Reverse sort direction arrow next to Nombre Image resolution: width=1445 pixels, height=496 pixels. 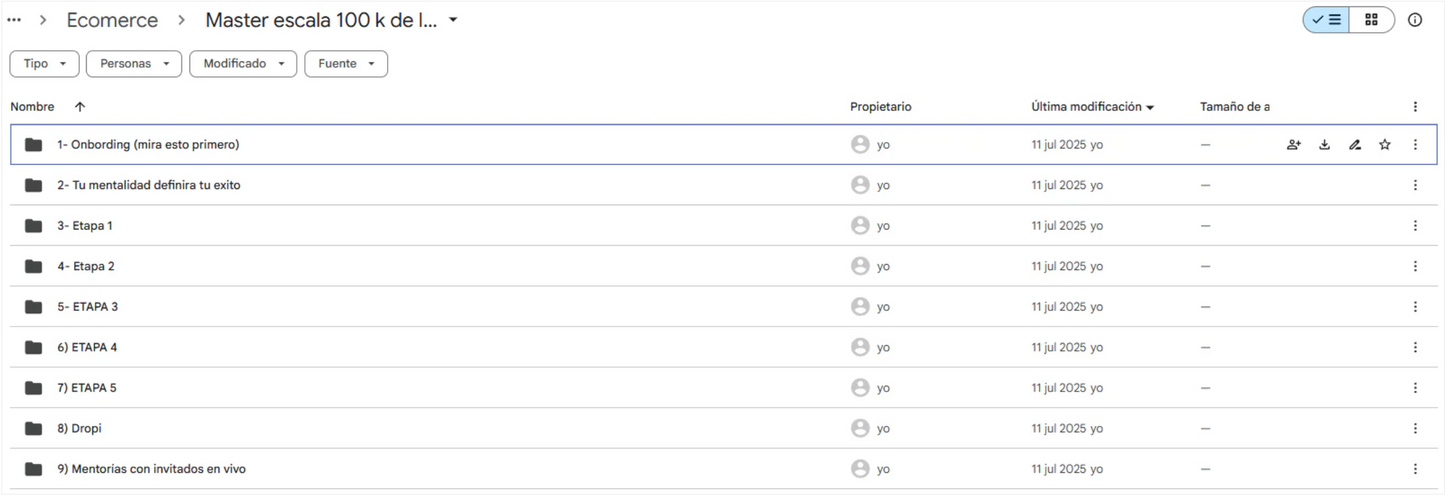80,107
